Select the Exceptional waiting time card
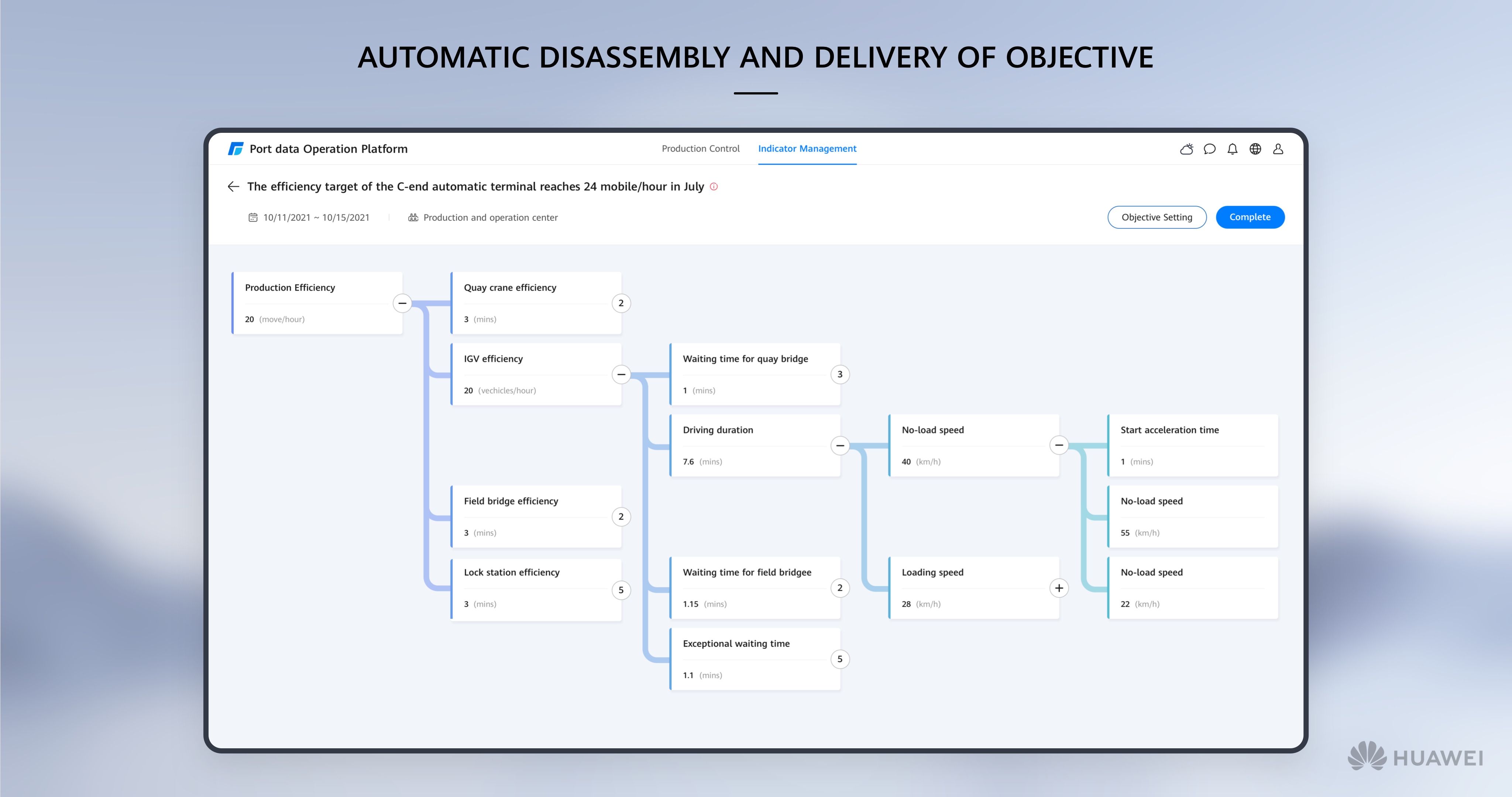Screen dimensions: 1512x797 tap(754, 659)
